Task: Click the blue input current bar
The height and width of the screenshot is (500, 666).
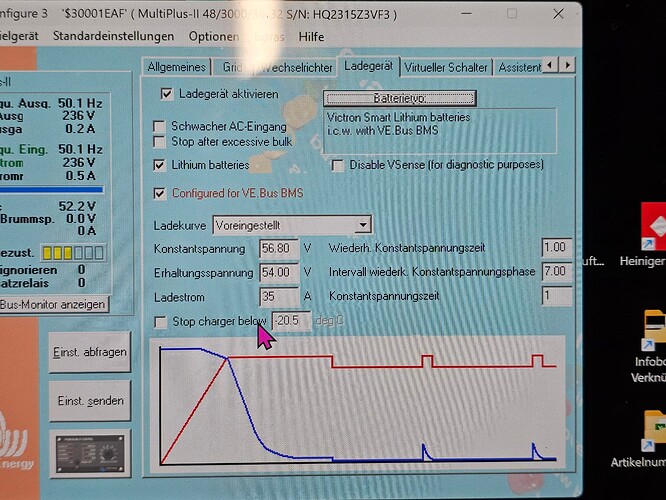Action: [51, 190]
